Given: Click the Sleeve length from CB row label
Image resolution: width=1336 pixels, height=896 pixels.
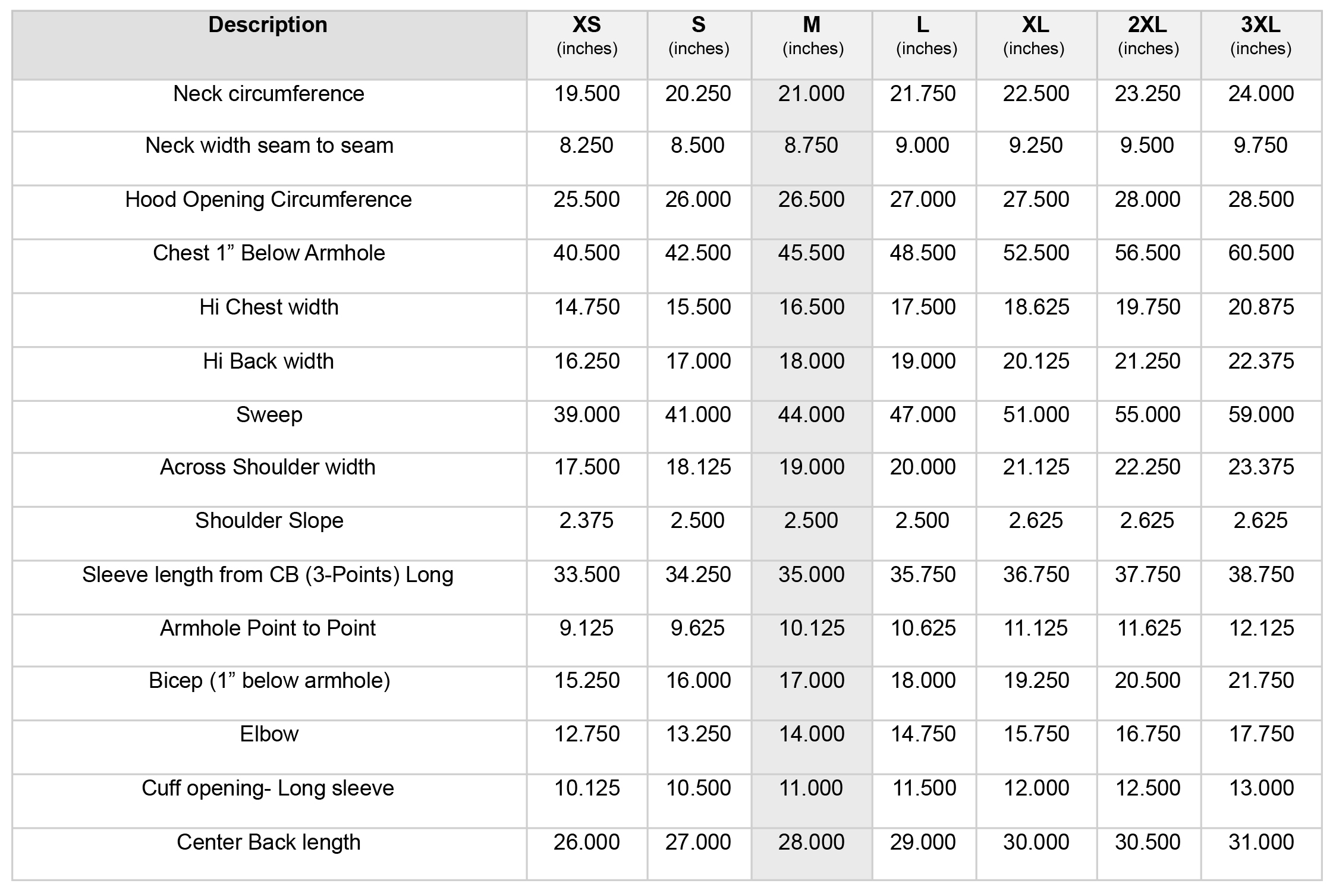Looking at the screenshot, I should coord(268,575).
